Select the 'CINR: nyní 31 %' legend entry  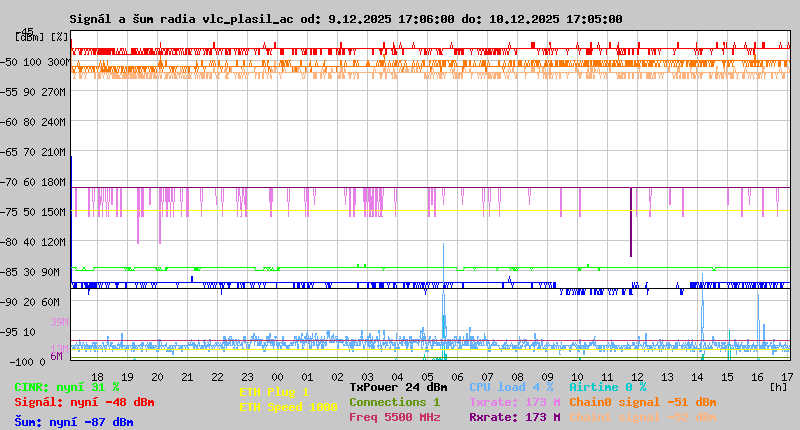[67, 387]
